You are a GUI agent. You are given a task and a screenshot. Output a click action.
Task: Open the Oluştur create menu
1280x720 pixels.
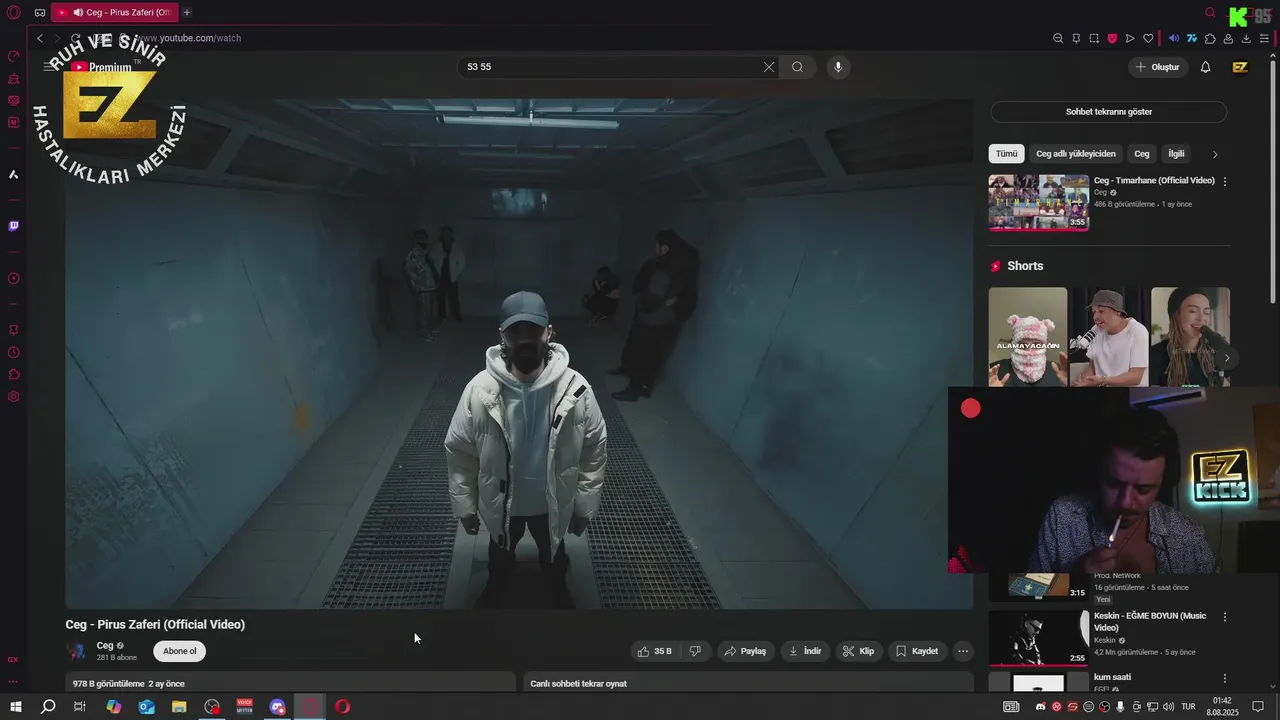click(x=1157, y=67)
